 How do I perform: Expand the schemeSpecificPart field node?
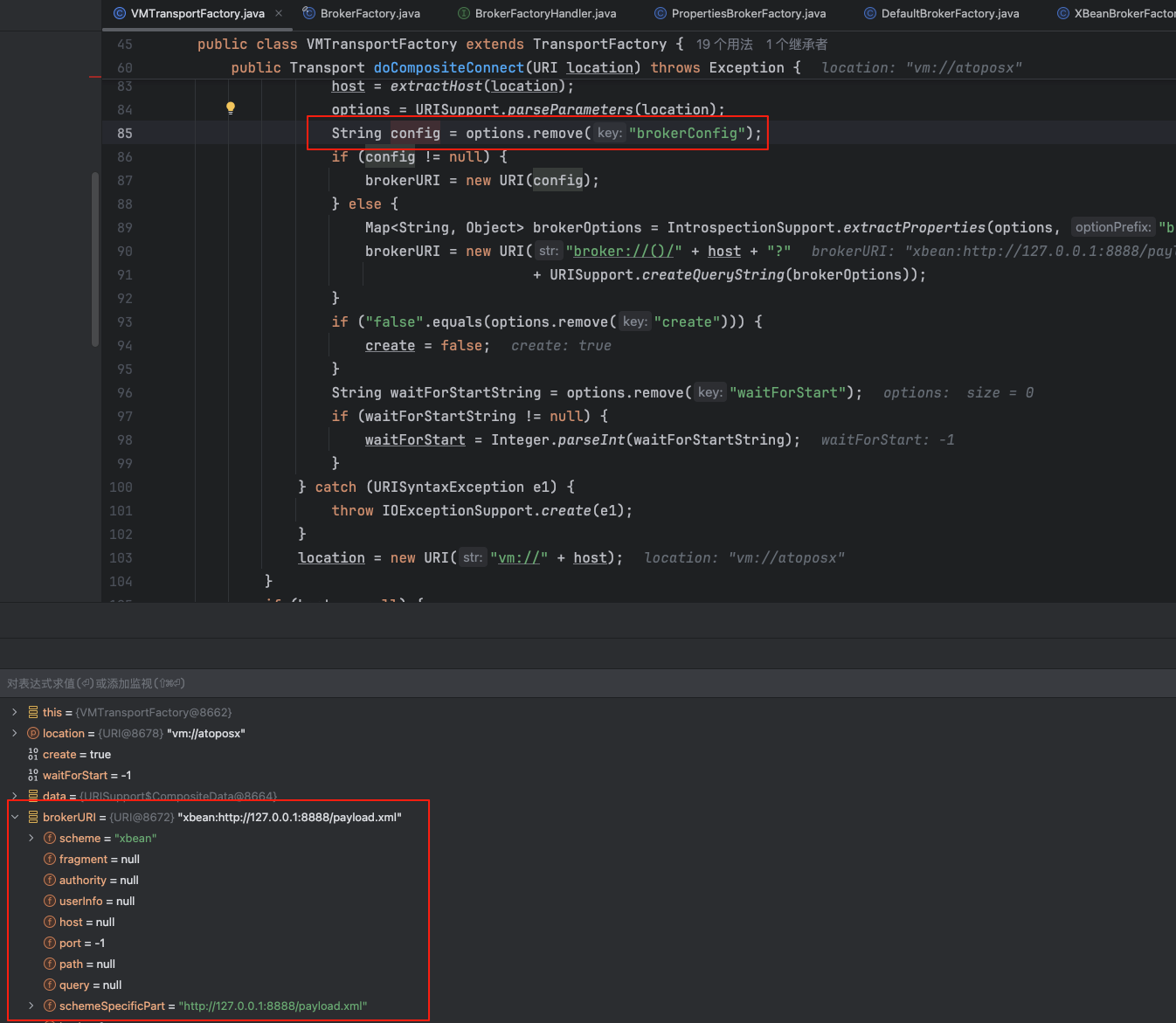click(31, 1006)
